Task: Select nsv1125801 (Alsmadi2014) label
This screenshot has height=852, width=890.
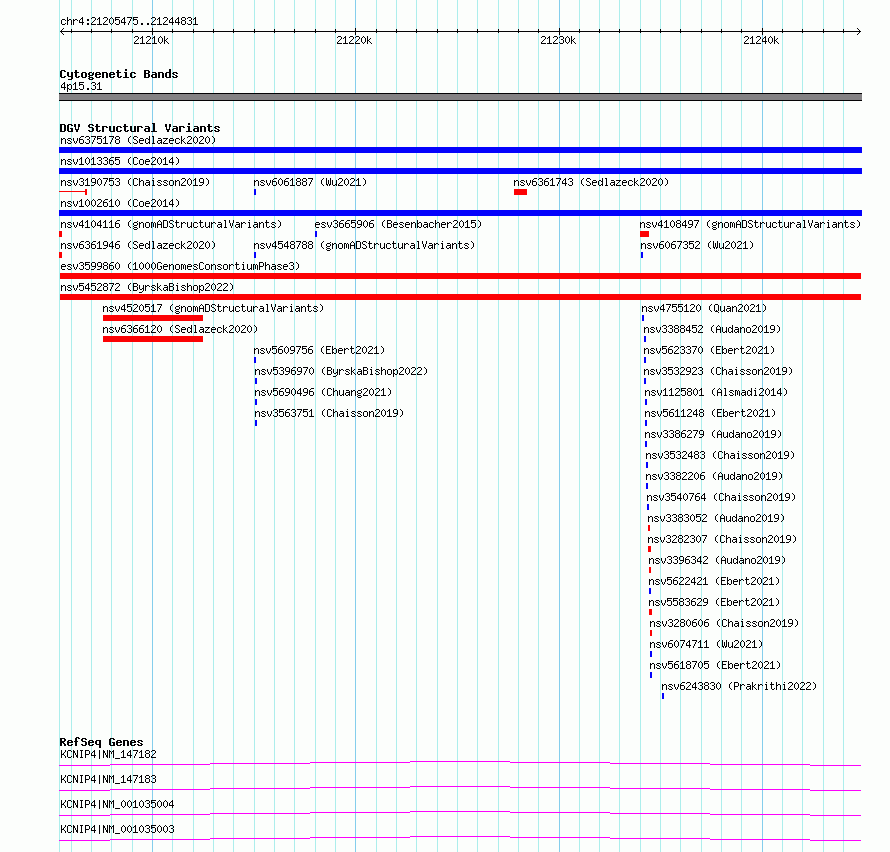Action: (716, 392)
